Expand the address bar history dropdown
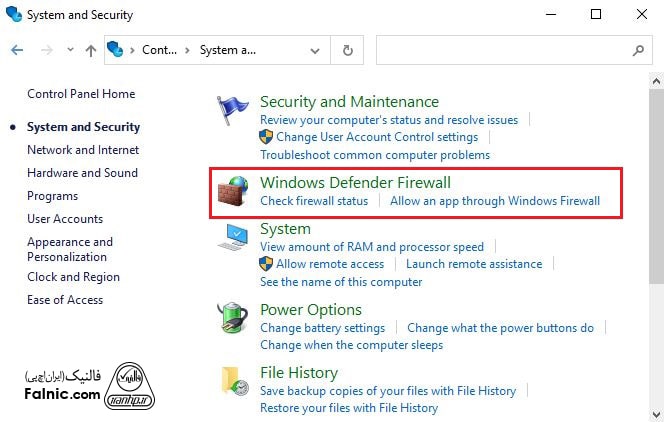This screenshot has height=422, width=664. pos(319,50)
